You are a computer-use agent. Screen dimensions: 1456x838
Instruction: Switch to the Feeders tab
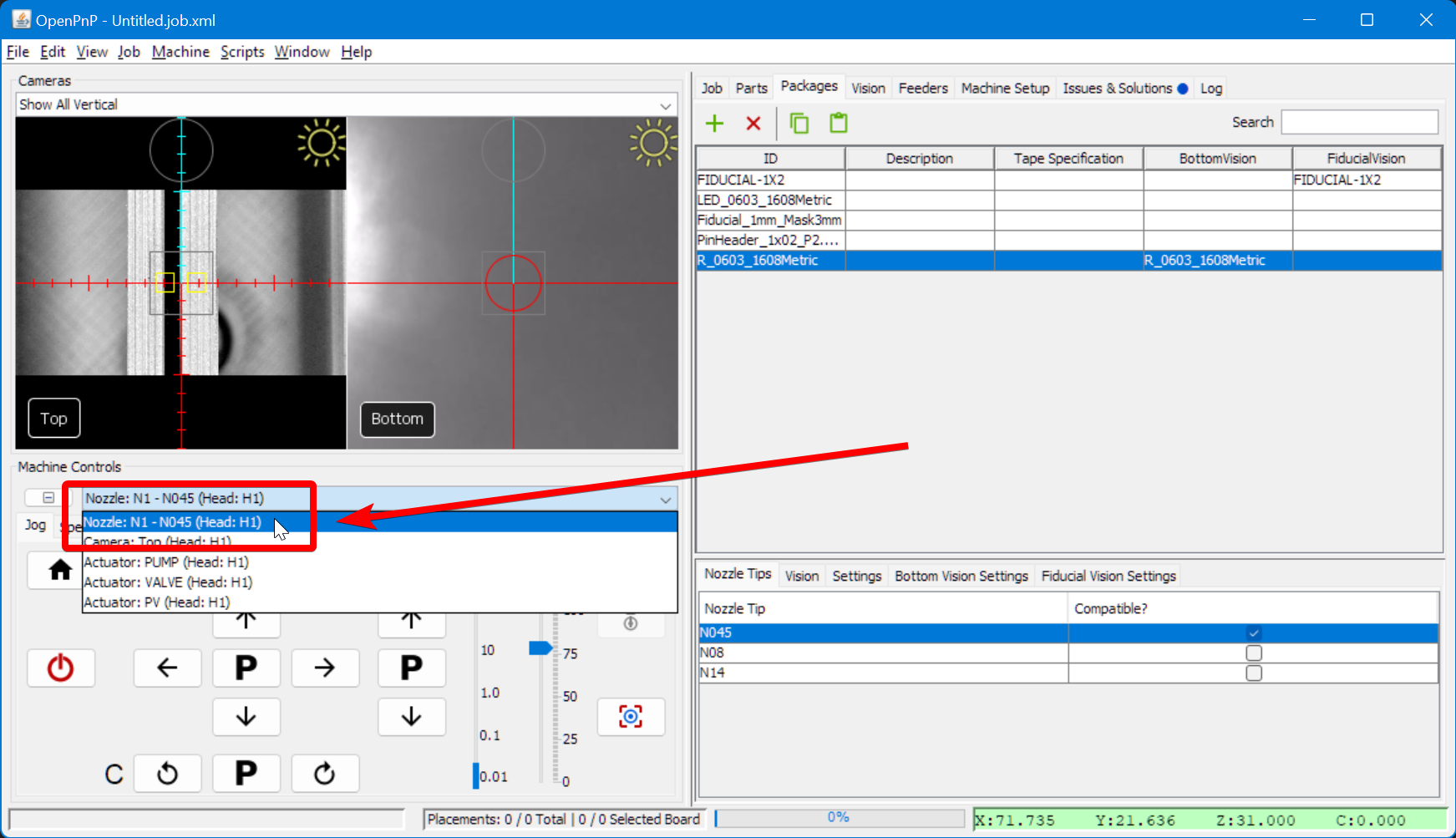[922, 88]
